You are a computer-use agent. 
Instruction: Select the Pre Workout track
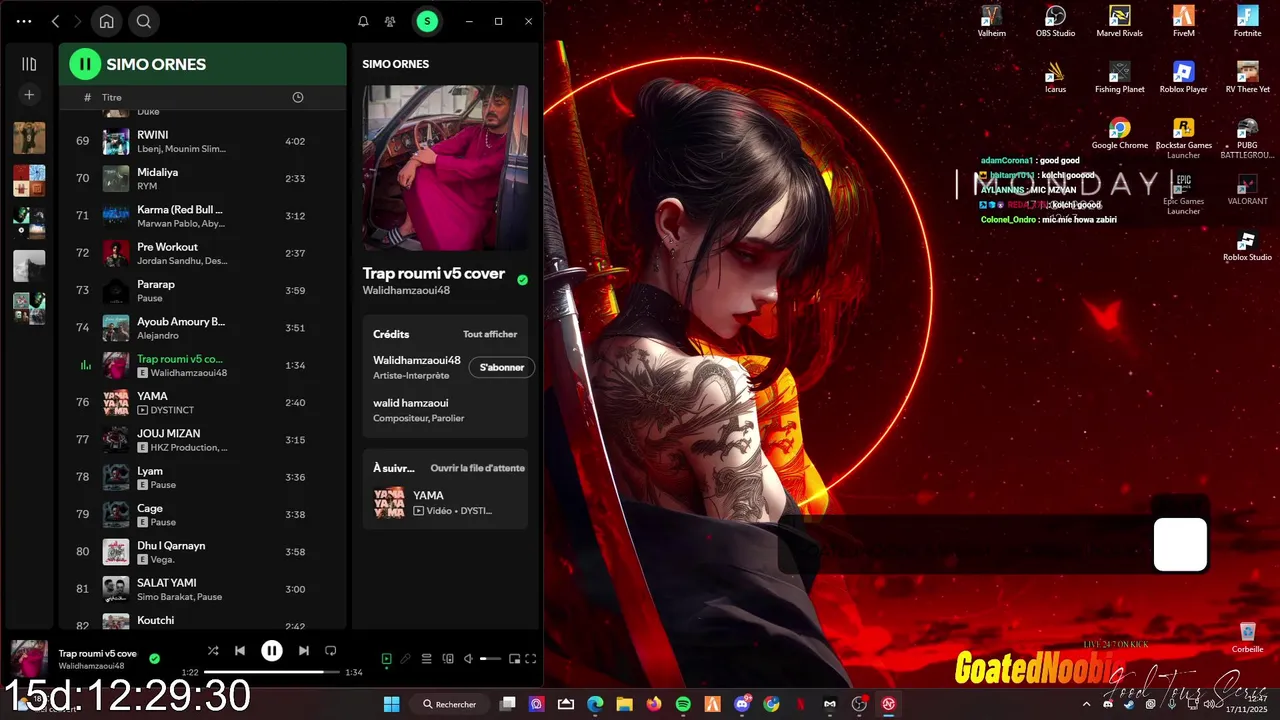click(202, 253)
